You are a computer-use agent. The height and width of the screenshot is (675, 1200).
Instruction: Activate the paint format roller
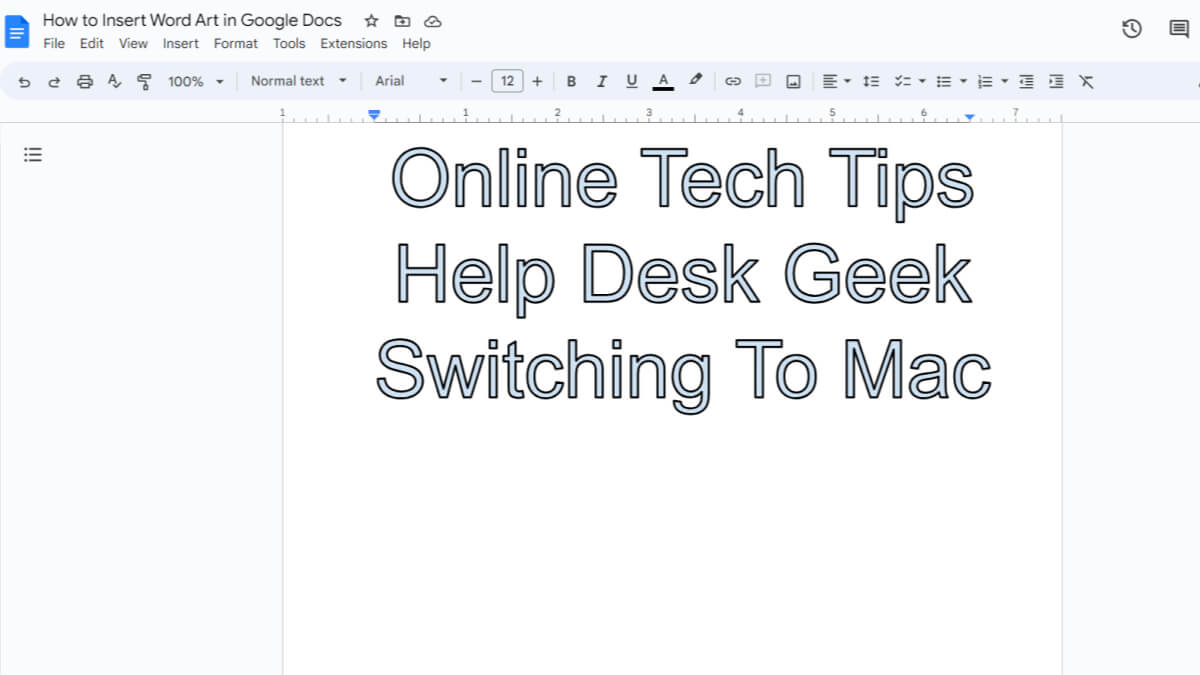(x=144, y=81)
